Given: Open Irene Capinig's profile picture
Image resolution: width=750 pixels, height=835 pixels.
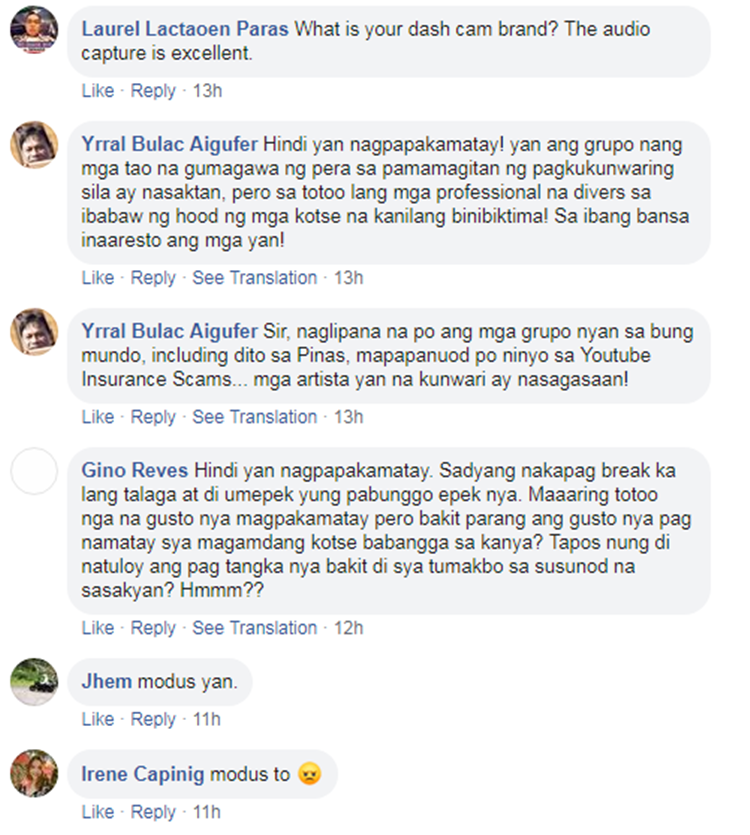Looking at the screenshot, I should [x=34, y=773].
